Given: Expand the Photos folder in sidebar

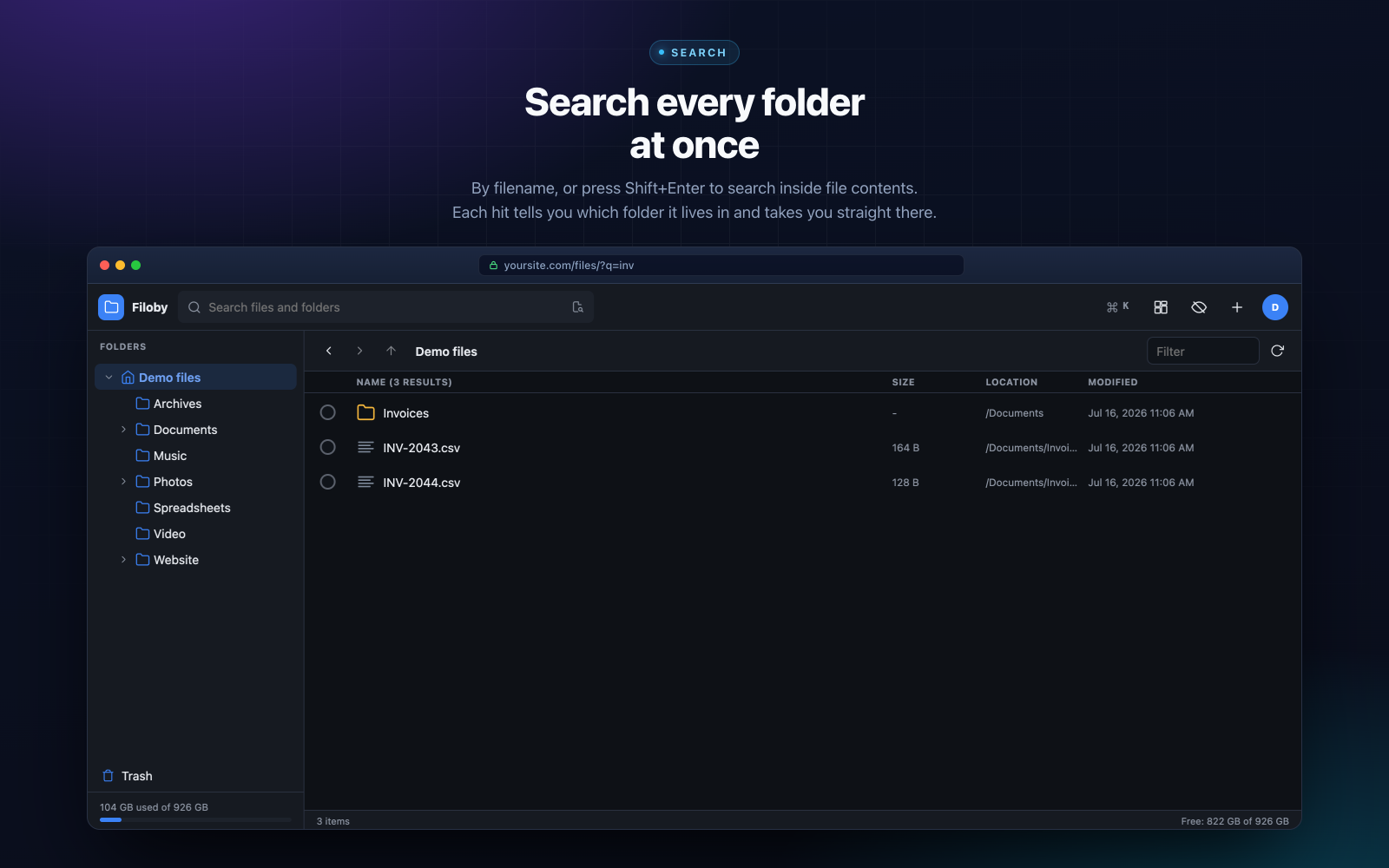Looking at the screenshot, I should [x=123, y=482].
